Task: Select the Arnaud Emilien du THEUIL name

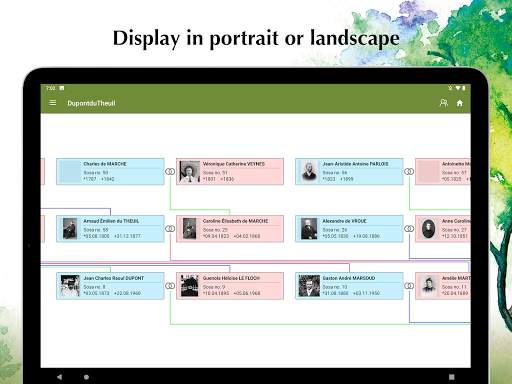Action: click(111, 221)
